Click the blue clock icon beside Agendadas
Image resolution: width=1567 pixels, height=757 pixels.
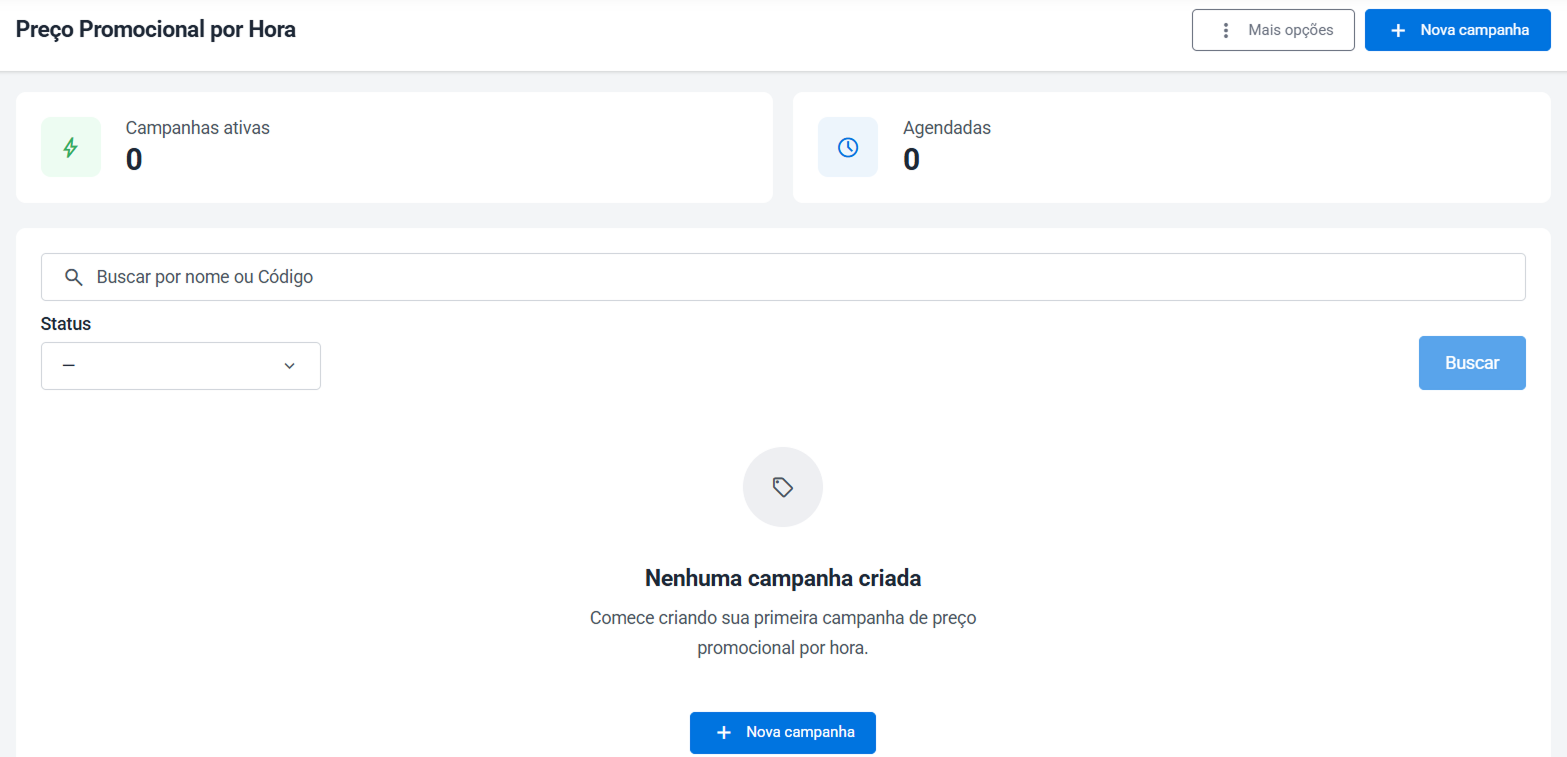tap(848, 147)
